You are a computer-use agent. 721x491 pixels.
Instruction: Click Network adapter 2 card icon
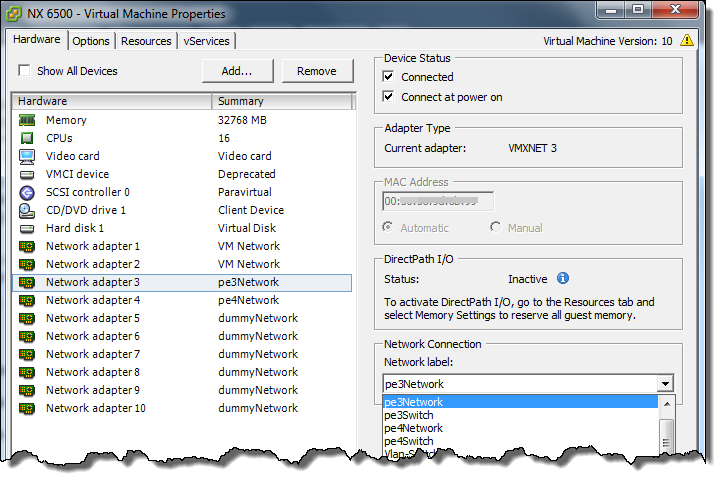[x=27, y=265]
